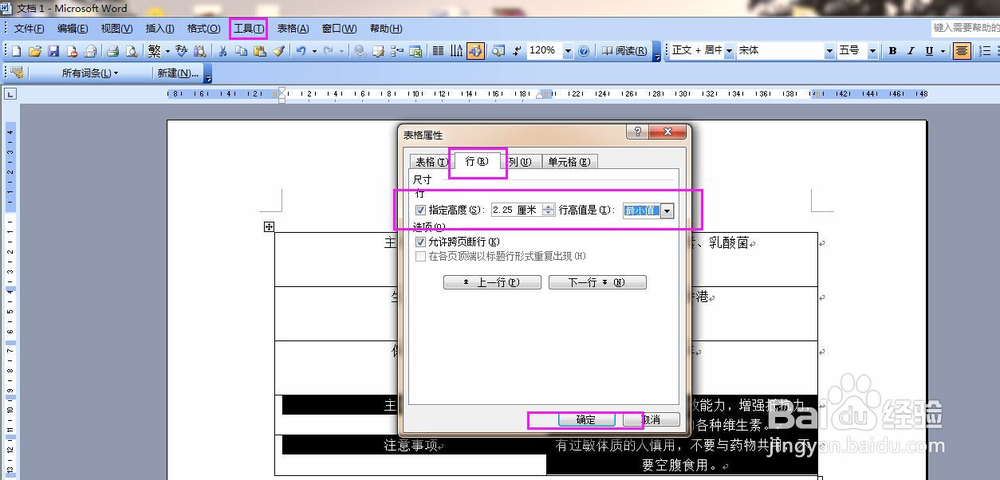Viewport: 1000px width, 480px height.
Task: Create a new blank document icon
Action: point(17,51)
